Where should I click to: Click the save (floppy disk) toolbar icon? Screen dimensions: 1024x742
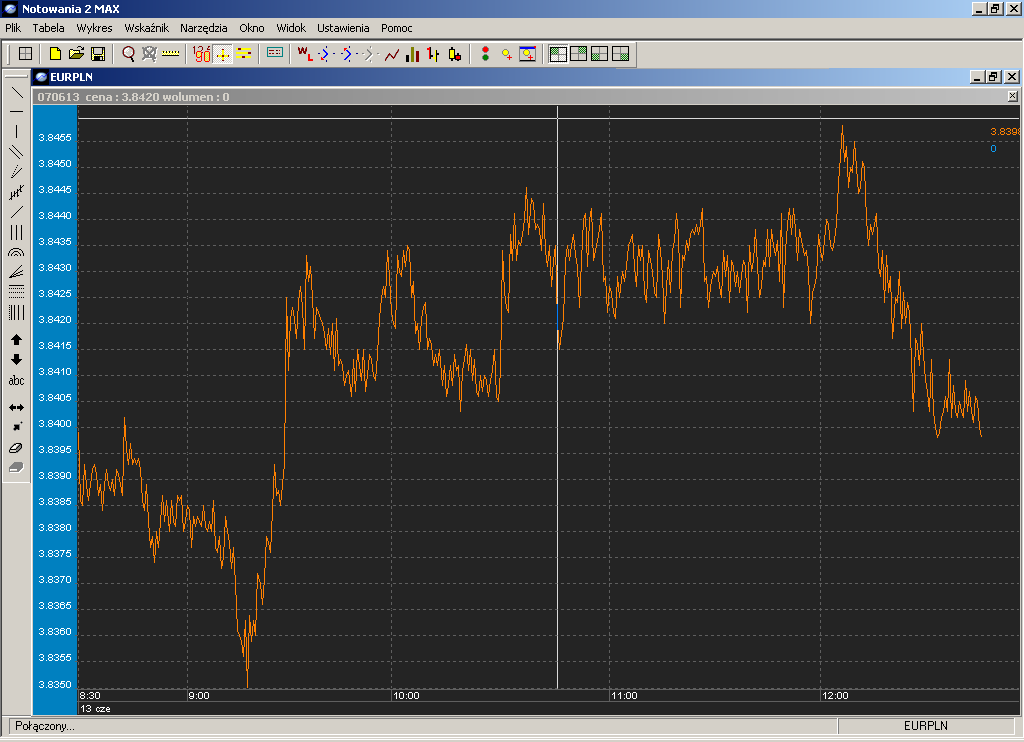[x=98, y=54]
